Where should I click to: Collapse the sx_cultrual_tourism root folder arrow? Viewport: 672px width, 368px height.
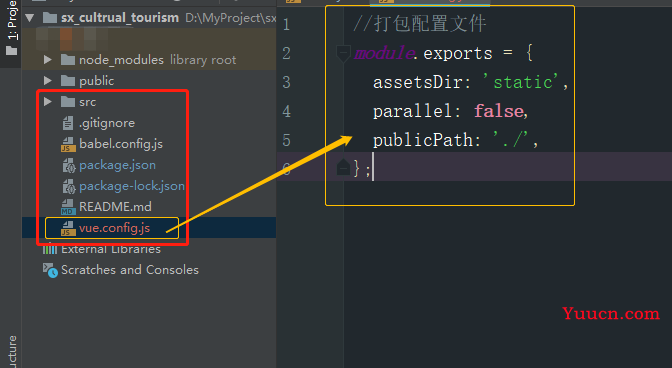pos(30,18)
